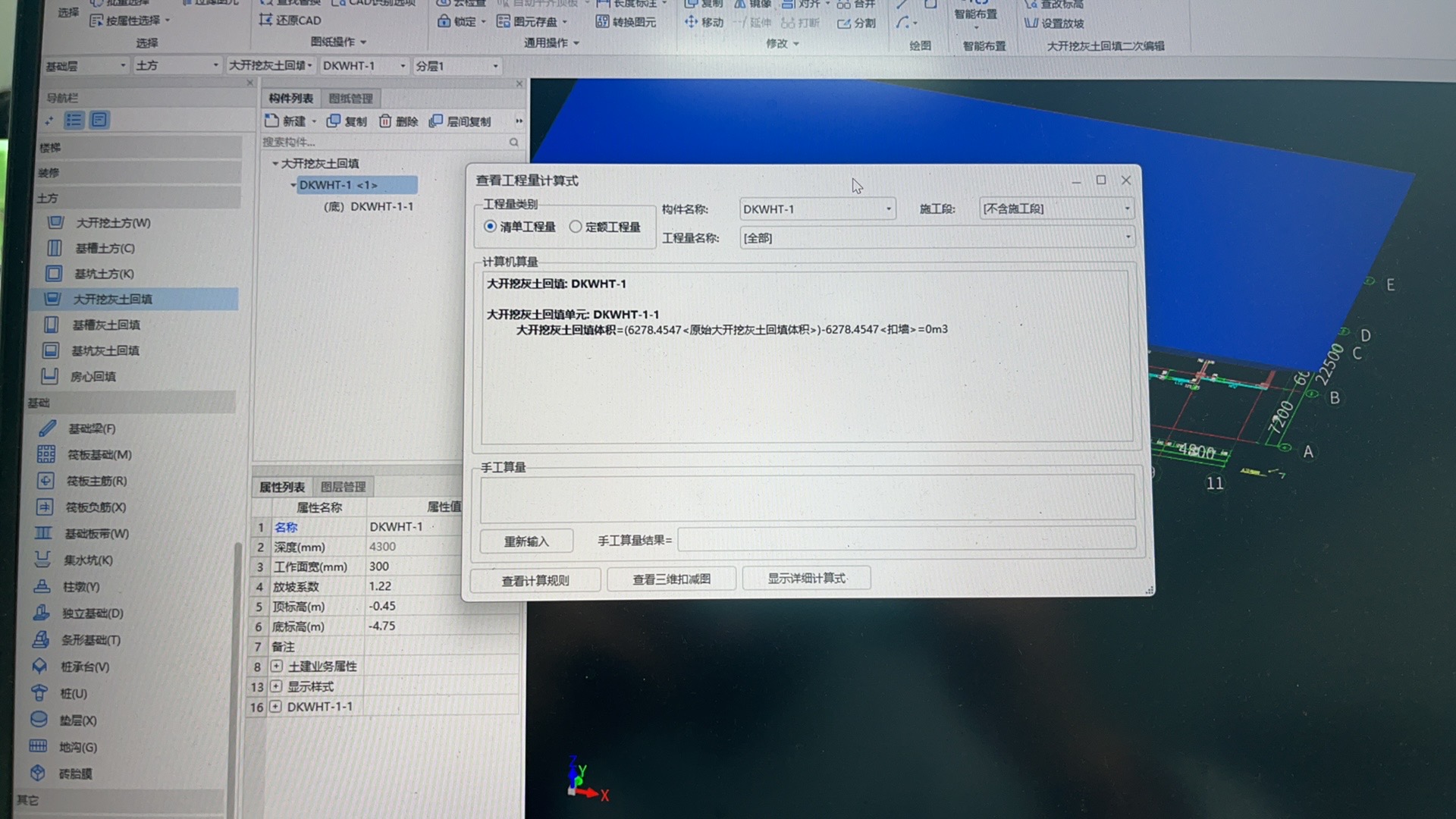Click the search icon in 搜索构件 box
Image resolution: width=1456 pixels, height=819 pixels.
pyautogui.click(x=514, y=143)
